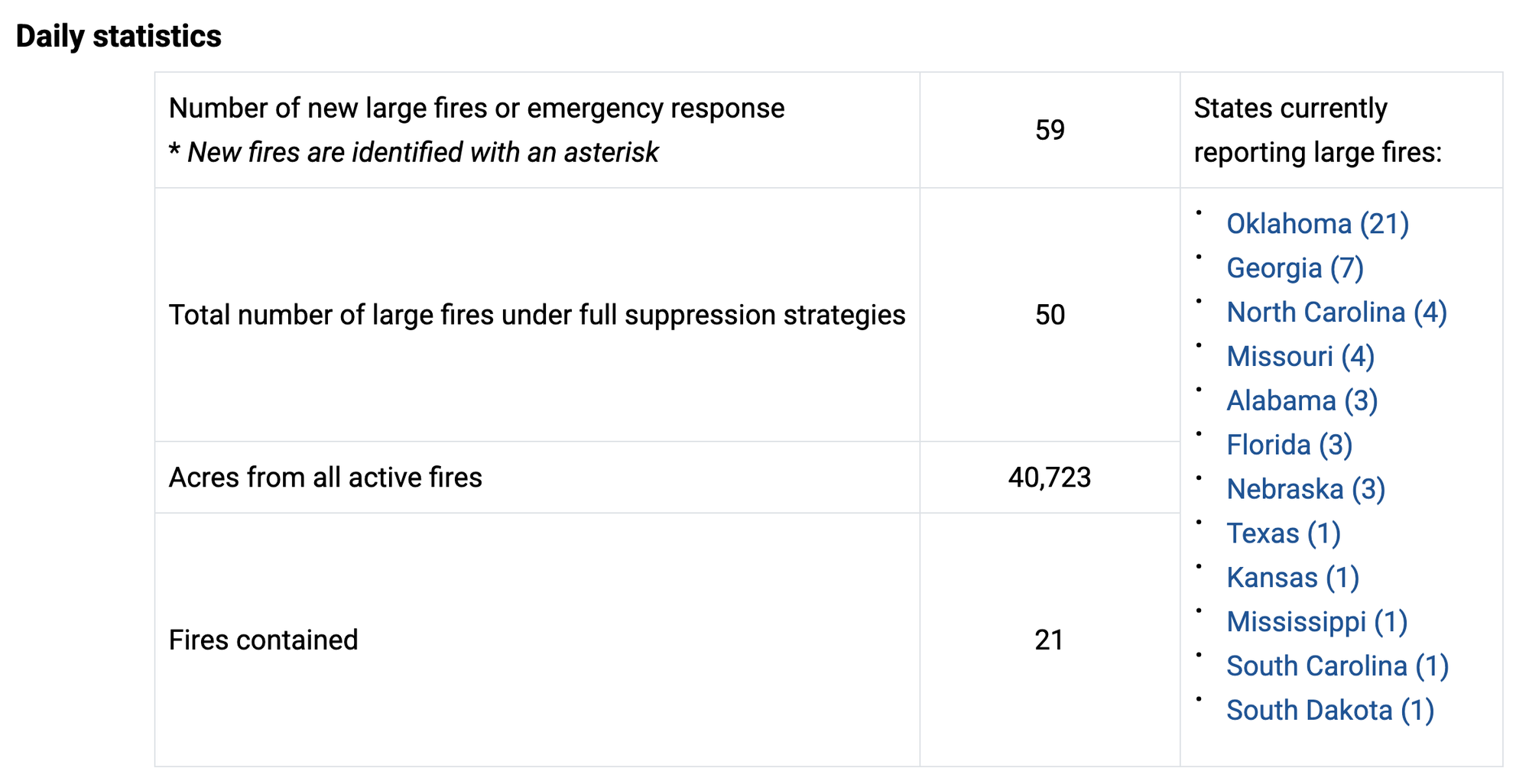This screenshot has width=1529, height=784.
Task: Select the Mississippi (1) link
Action: (1316, 622)
